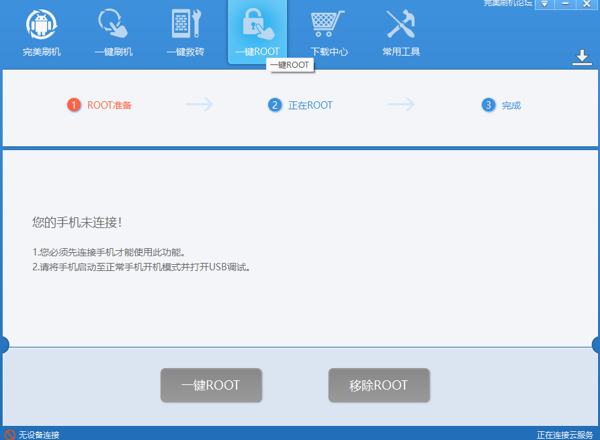Click the 完美刷机论坛 forum link
The width and height of the screenshot is (600, 440).
[507, 4]
